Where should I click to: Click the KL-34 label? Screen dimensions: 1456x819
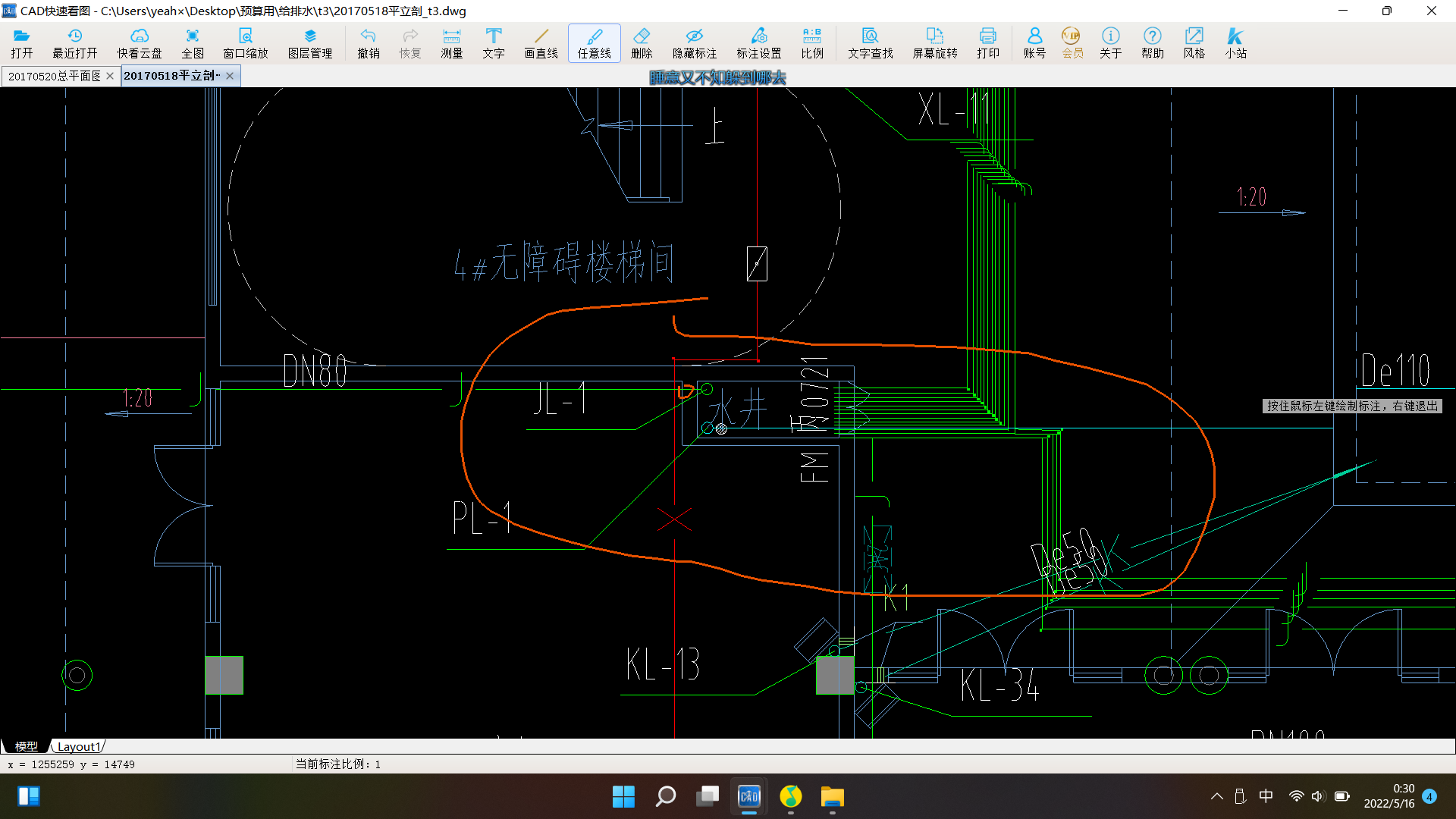click(999, 685)
